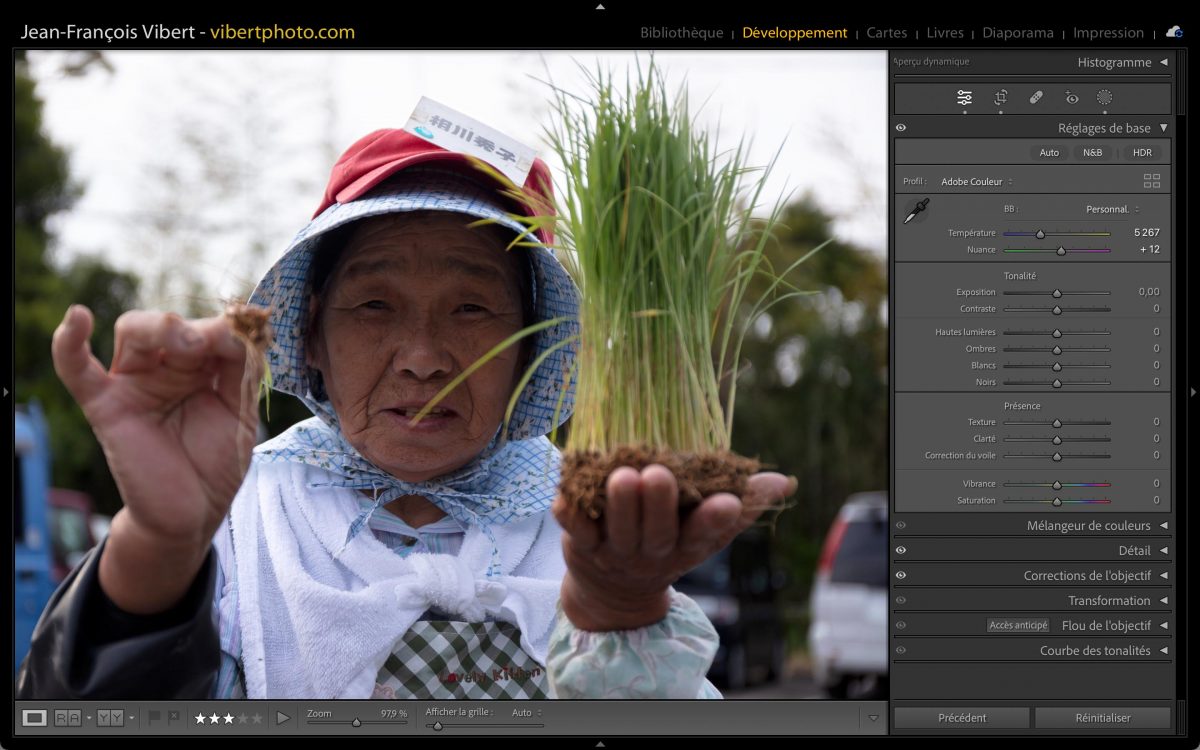Pick the white balance eyedropper
Image resolution: width=1200 pixels, height=750 pixels.
click(916, 210)
